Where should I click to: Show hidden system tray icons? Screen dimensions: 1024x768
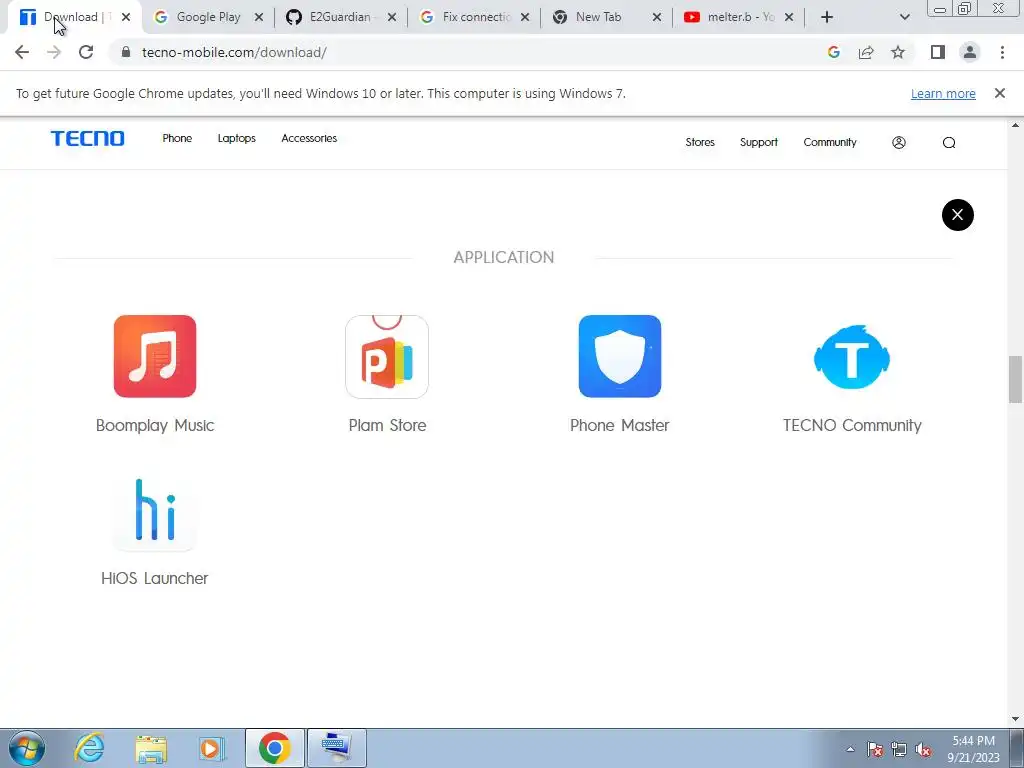pos(850,749)
